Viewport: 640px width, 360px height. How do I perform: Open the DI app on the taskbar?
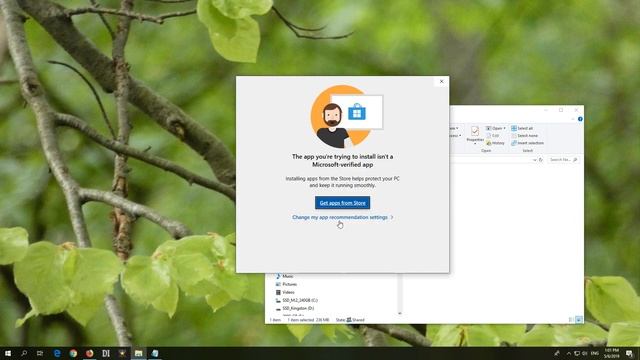pos(106,353)
